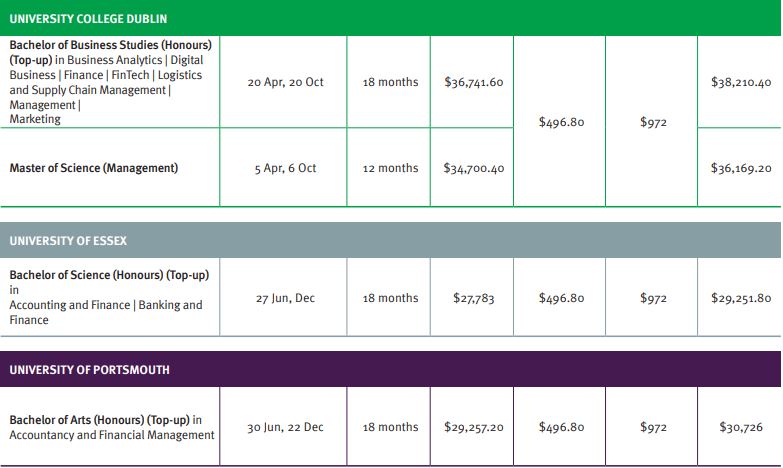Select the $36,741.60 fee amount

coord(474,82)
